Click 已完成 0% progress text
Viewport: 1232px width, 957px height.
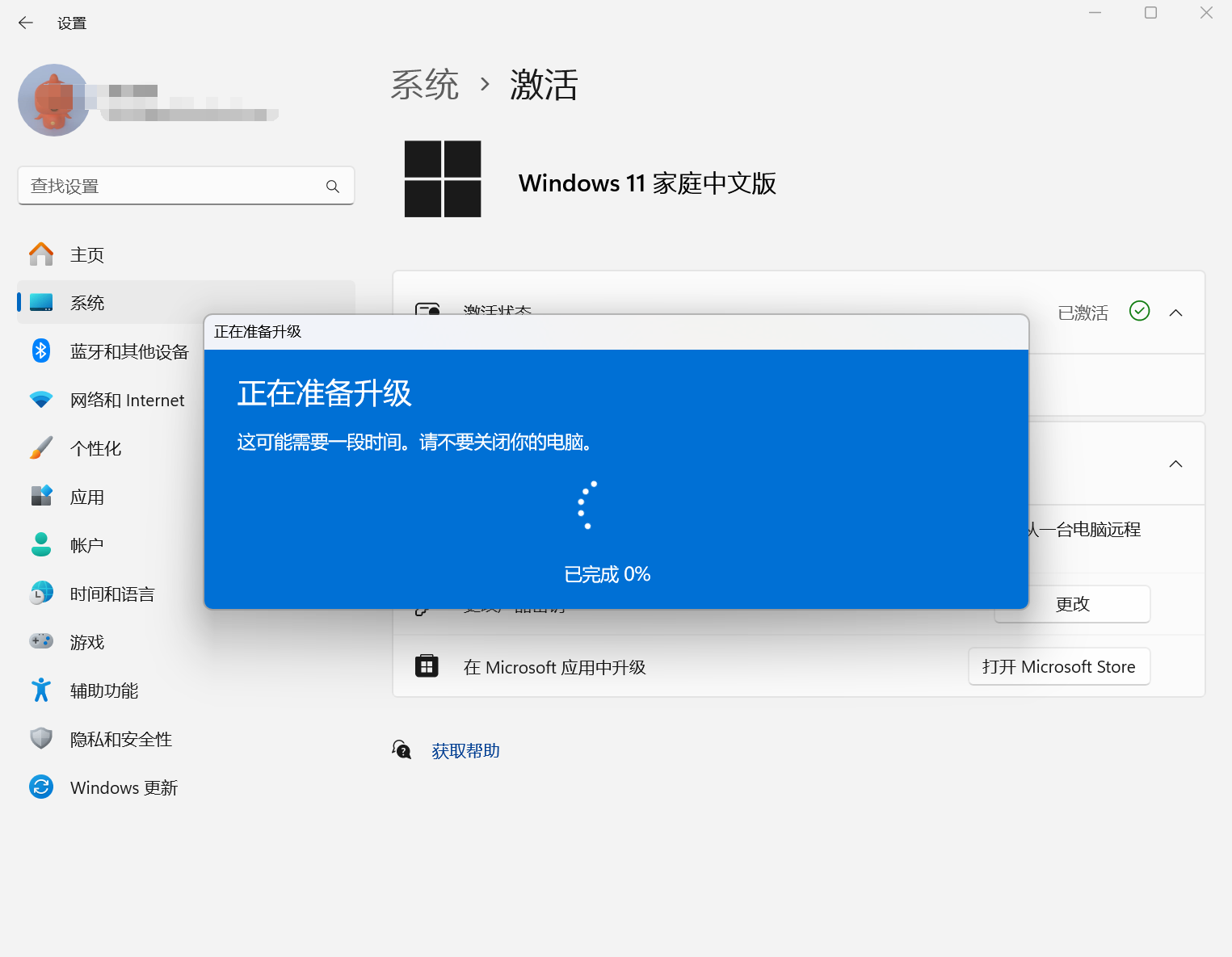(x=608, y=574)
